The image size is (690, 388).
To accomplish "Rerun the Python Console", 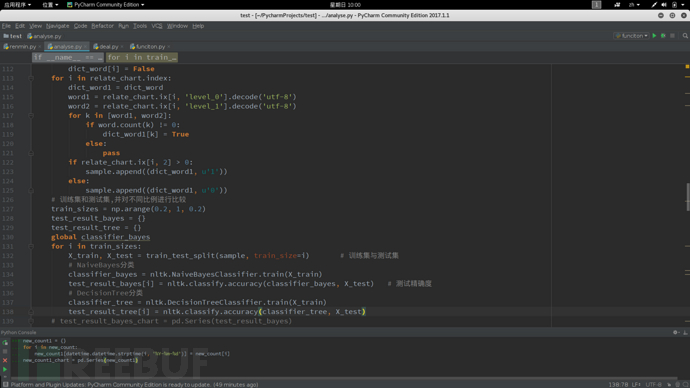I will [x=5, y=342].
